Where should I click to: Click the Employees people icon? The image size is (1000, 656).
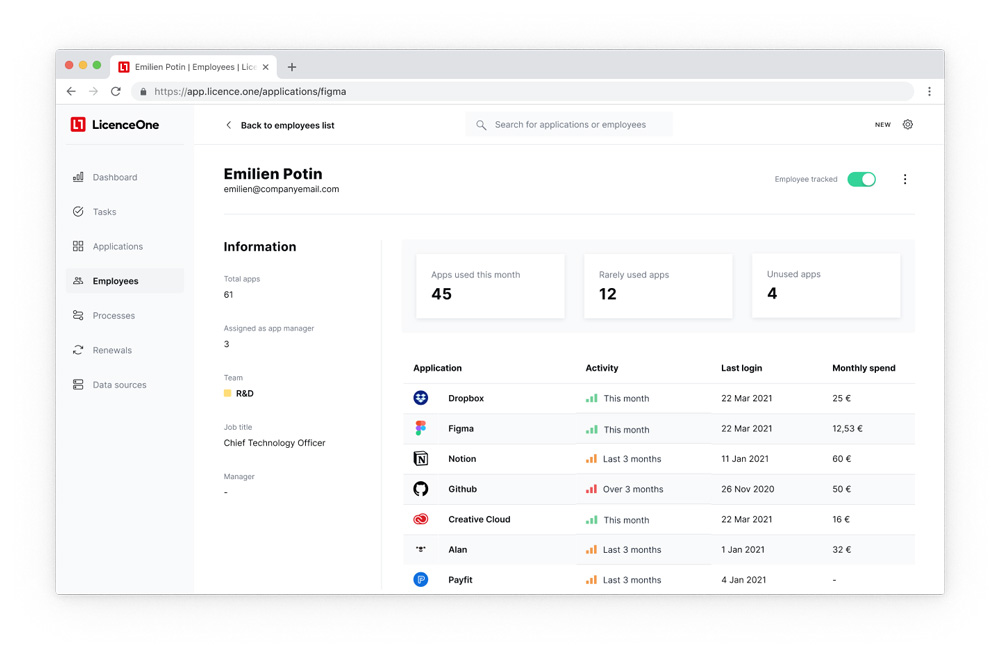click(78, 281)
